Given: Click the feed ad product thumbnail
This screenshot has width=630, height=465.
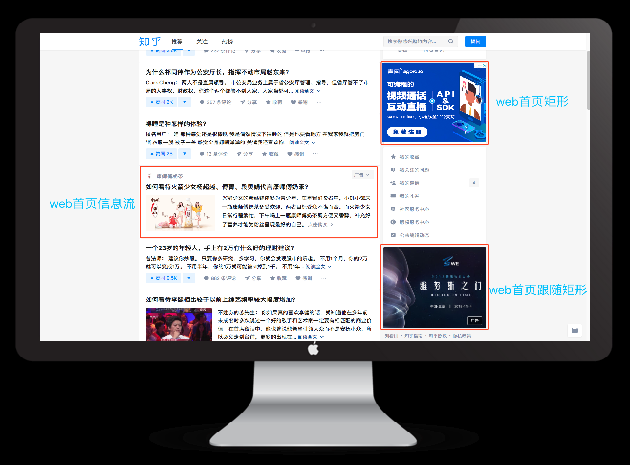Looking at the screenshot, I should click(180, 213).
